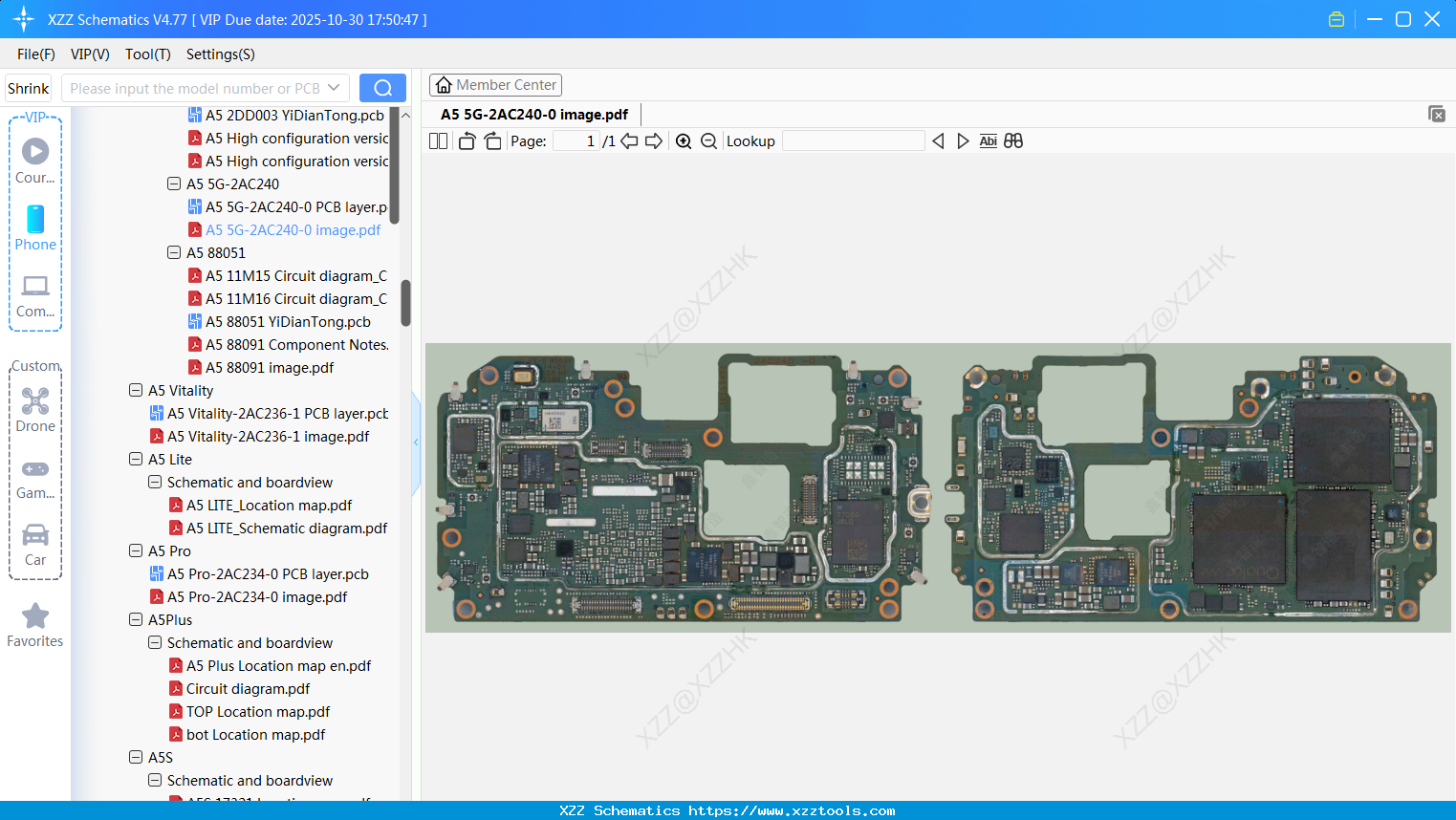Toggle the two-page split view icon

pos(439,141)
